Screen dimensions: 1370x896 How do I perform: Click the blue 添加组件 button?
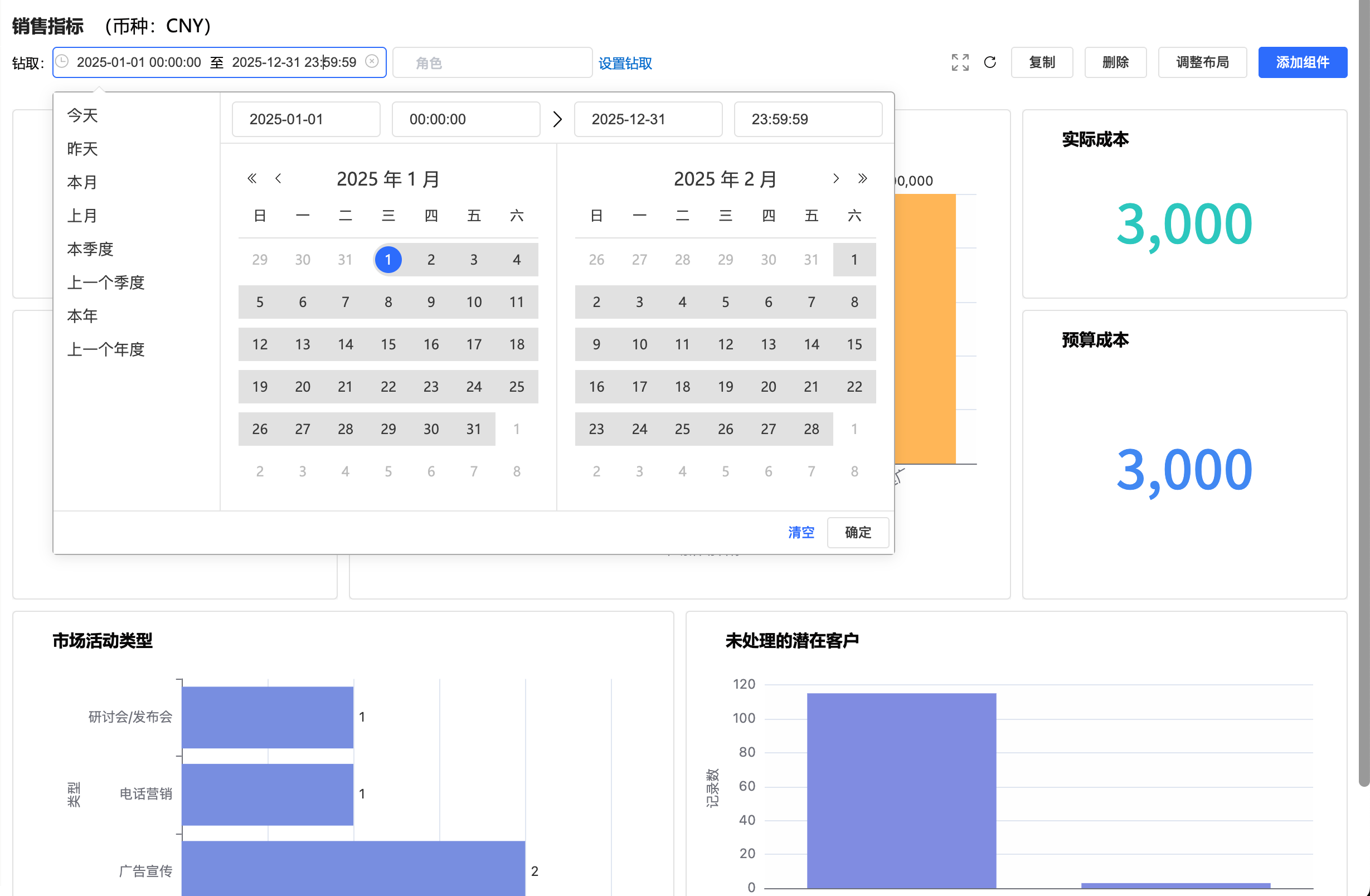click(x=1301, y=62)
